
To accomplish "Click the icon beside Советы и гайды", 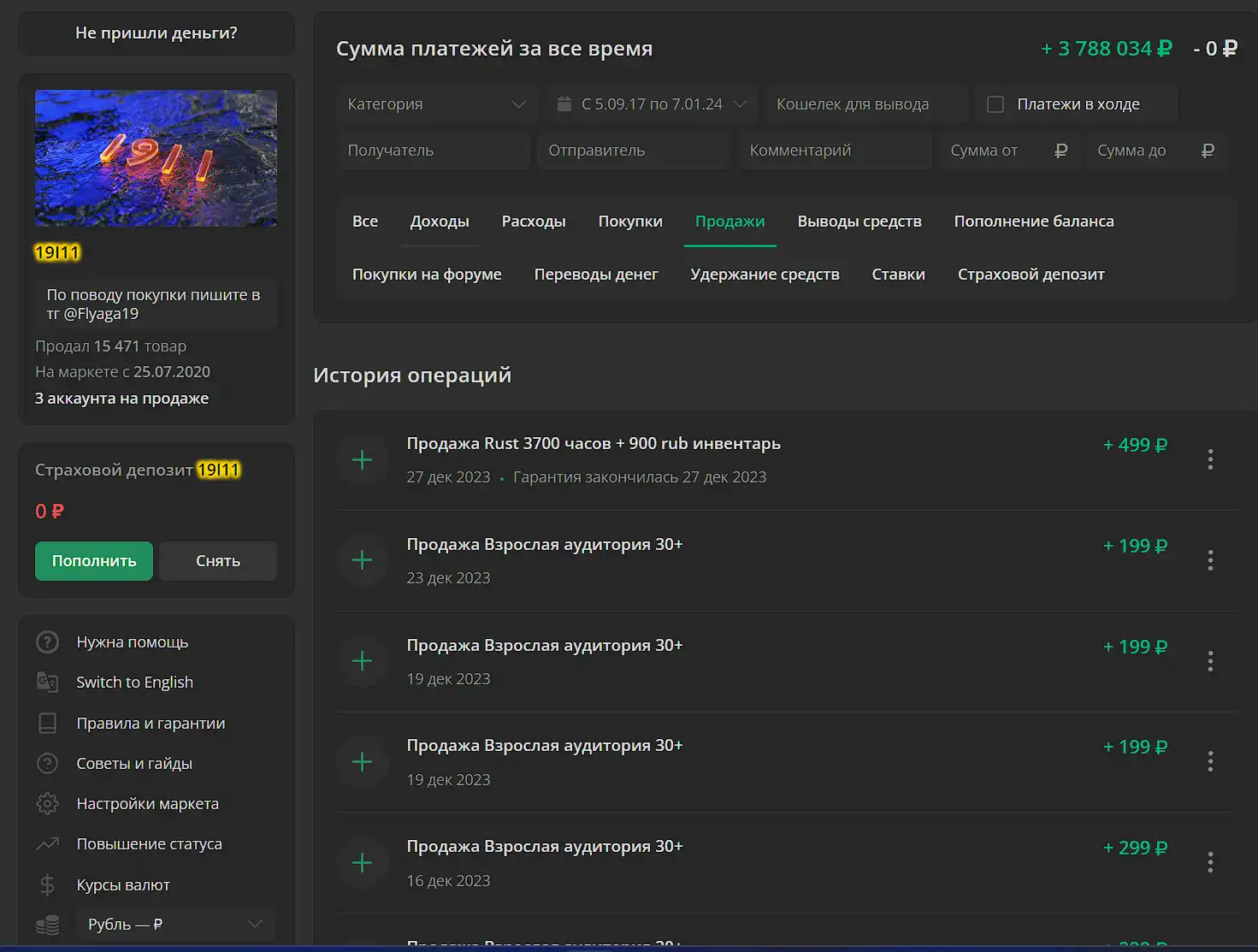I will point(48,763).
